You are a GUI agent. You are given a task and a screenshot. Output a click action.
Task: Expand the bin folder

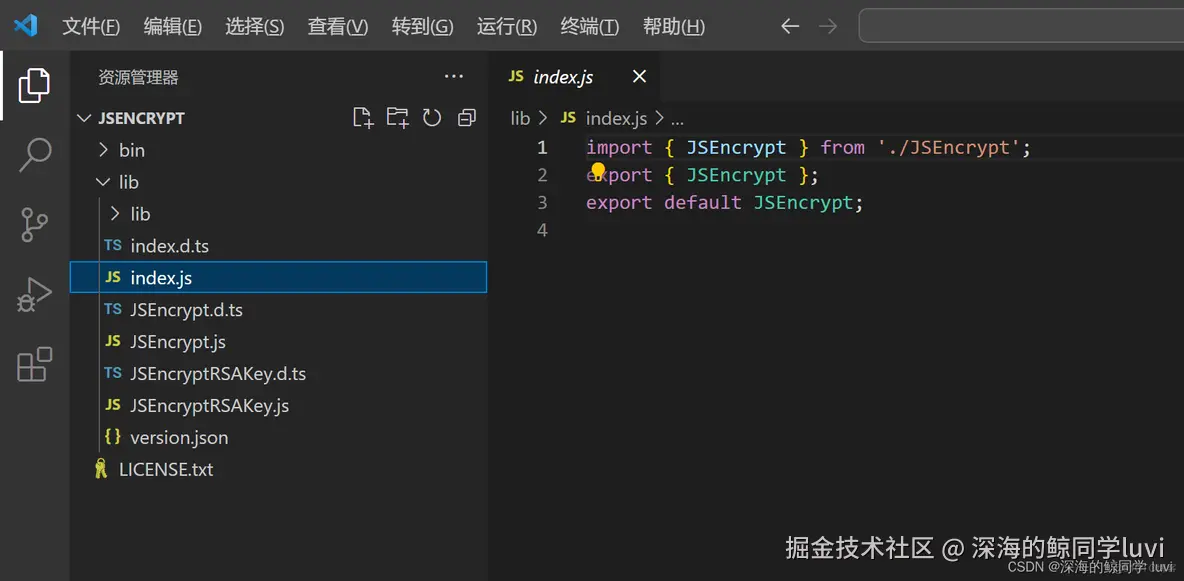(x=103, y=150)
